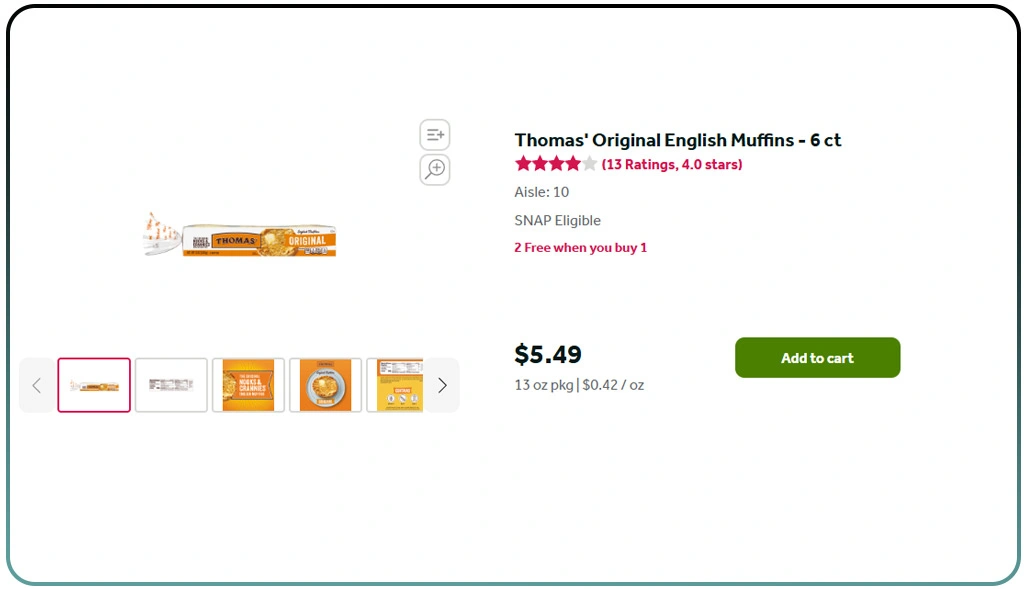Click the Thomas' Original English Muffins title
1026x589 pixels.
coord(677,140)
